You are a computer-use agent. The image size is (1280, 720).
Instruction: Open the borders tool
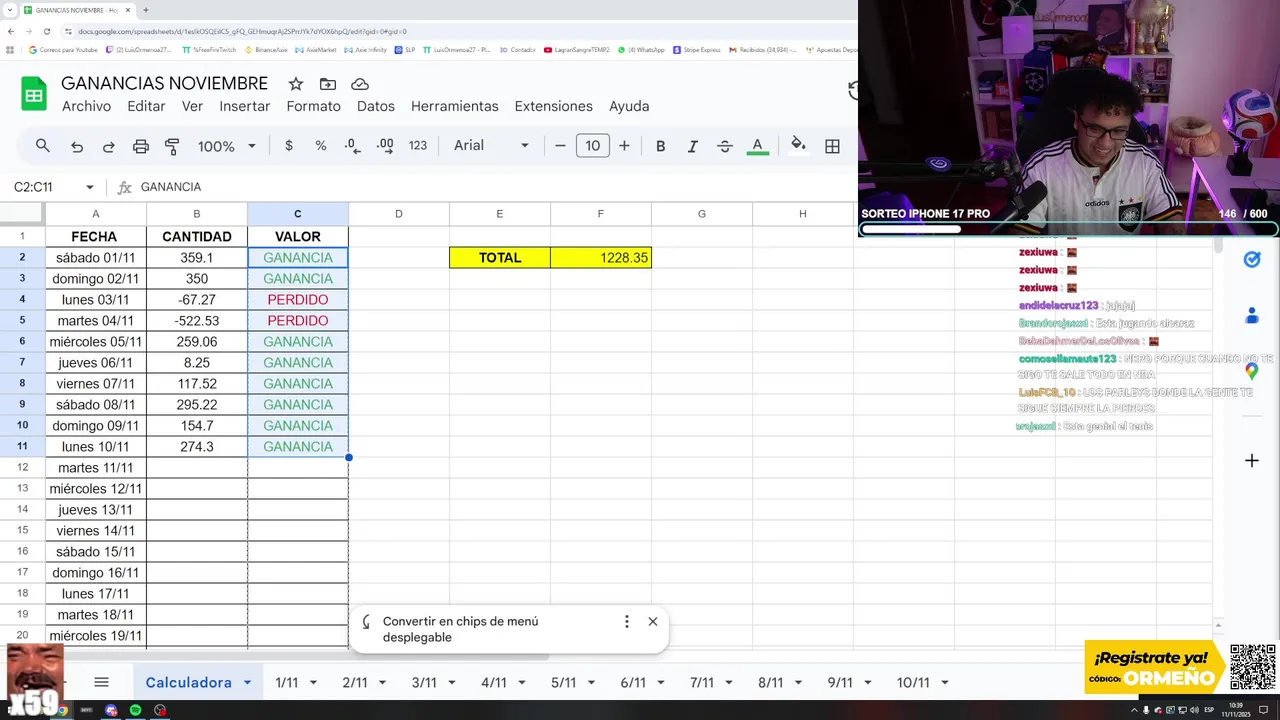tap(832, 146)
